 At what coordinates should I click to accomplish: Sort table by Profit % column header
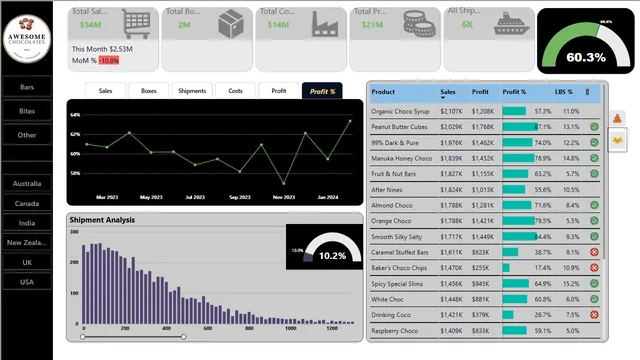click(514, 92)
